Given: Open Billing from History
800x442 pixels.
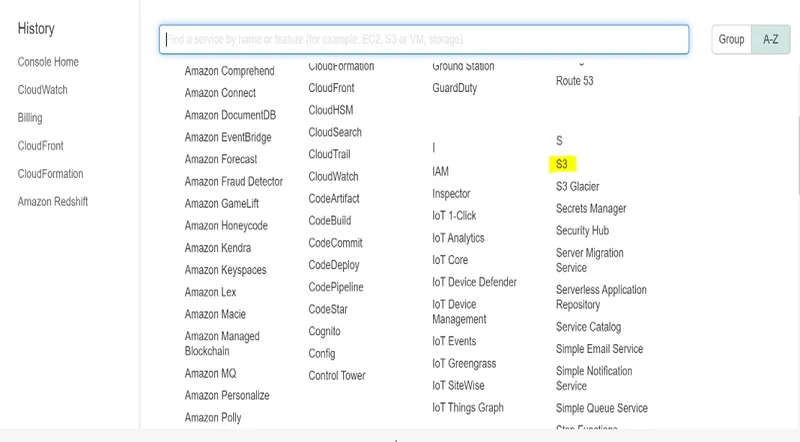Looking at the screenshot, I should point(30,118).
